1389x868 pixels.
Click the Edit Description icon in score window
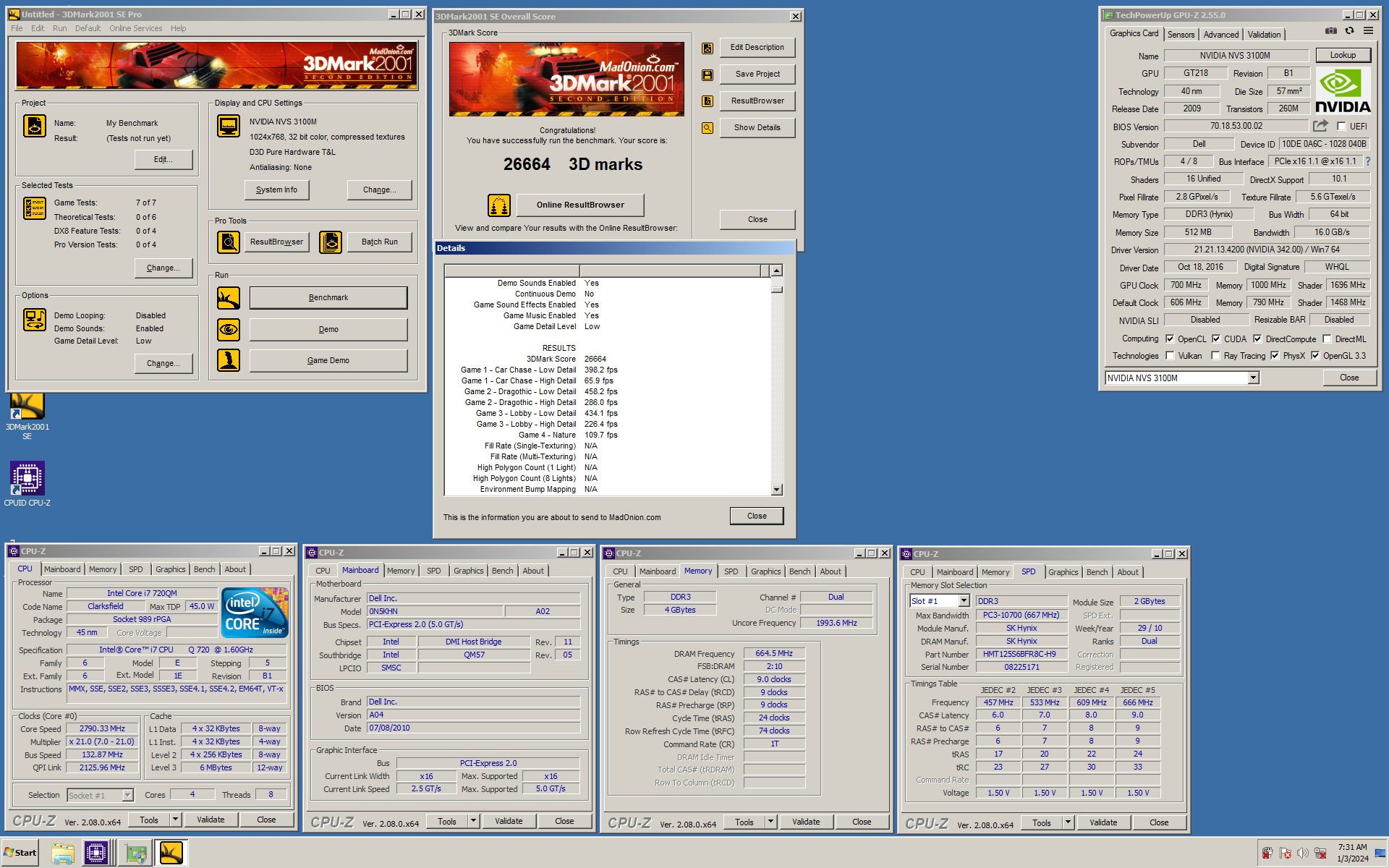(x=708, y=48)
